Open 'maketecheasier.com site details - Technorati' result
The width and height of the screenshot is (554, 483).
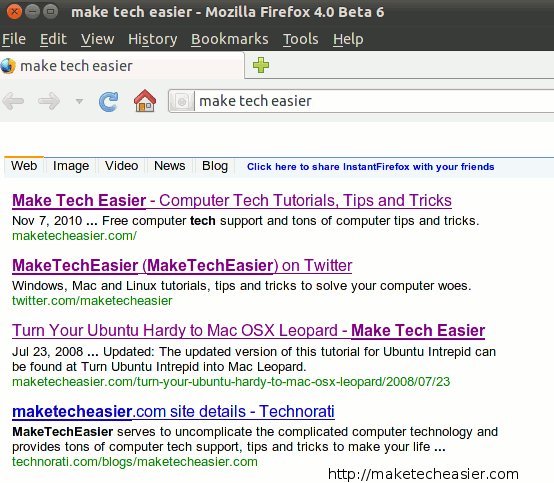point(173,412)
